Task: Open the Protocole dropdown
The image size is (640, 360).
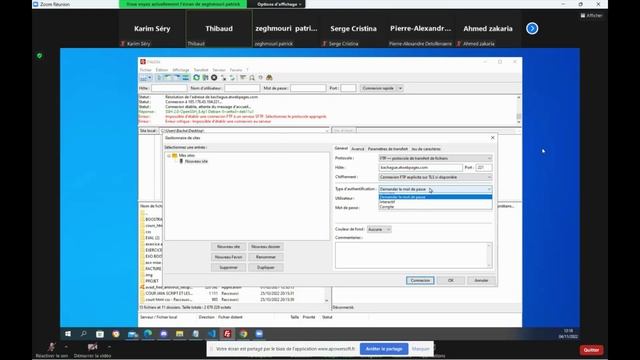Action: (x=435, y=158)
